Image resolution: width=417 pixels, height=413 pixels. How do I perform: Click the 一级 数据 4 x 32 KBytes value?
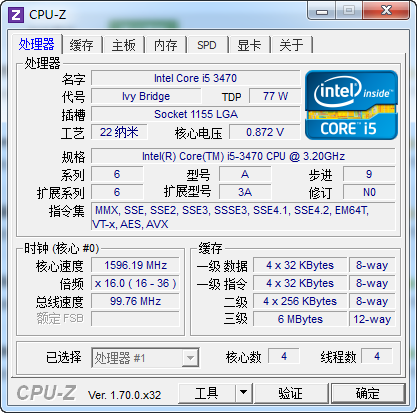coord(300,265)
